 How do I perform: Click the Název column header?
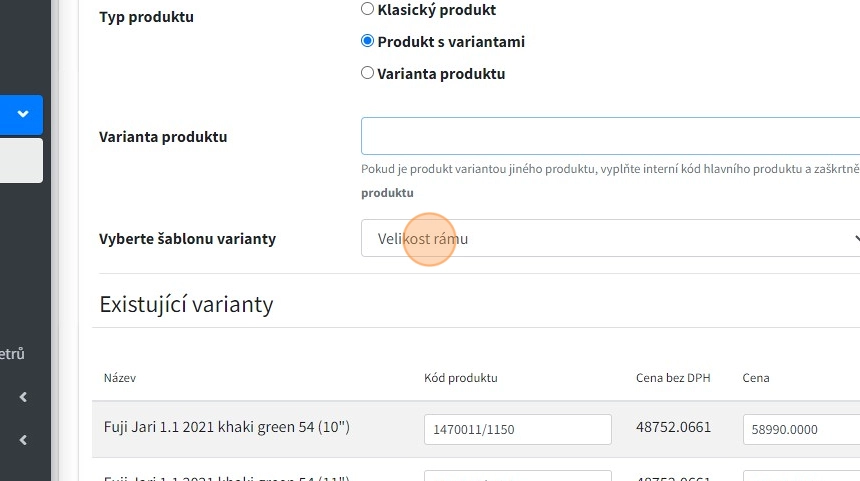click(x=120, y=378)
